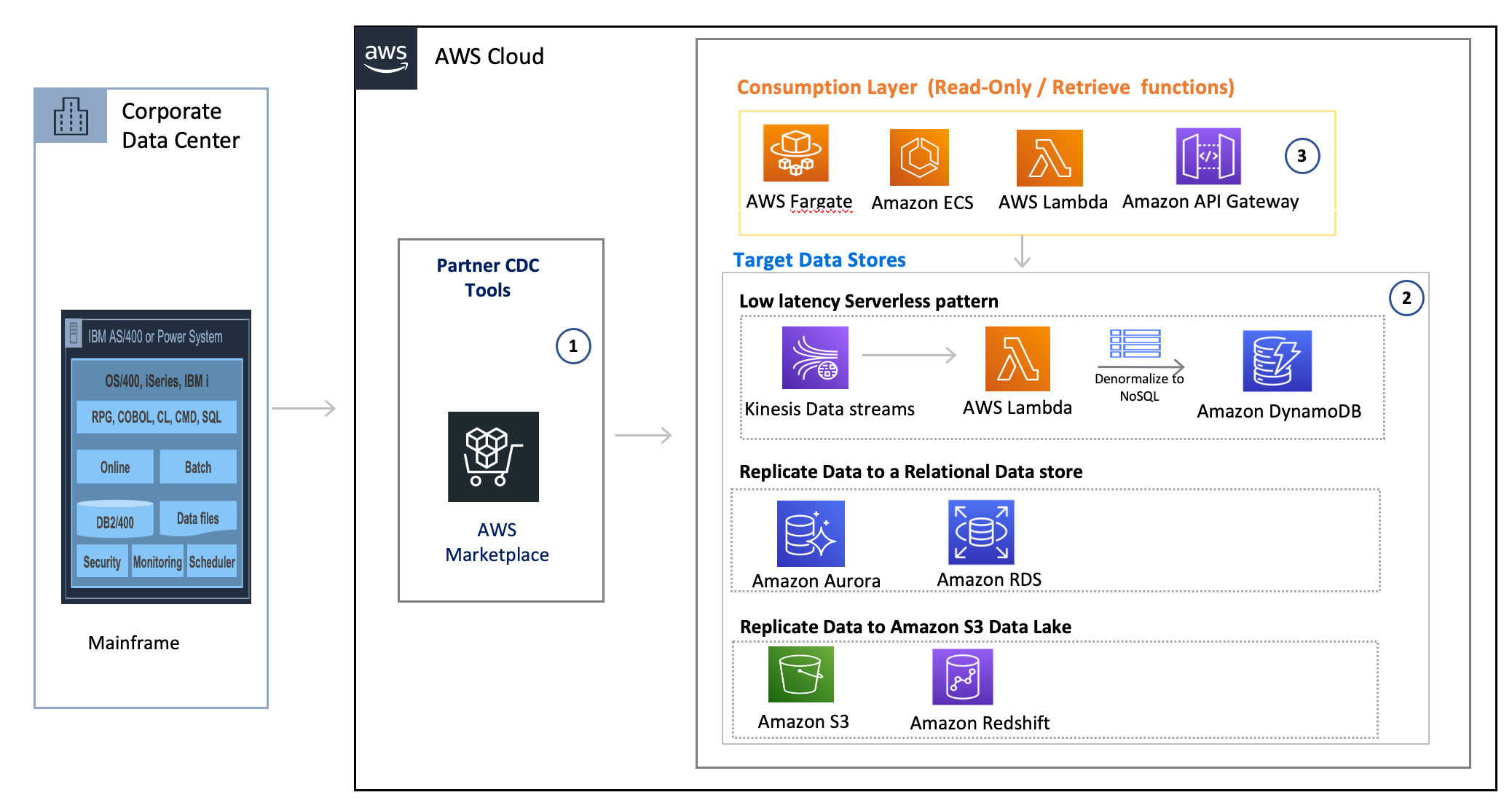Viewport: 1512px width, 803px height.
Task: Toggle the Online option in the mainframe box
Action: pyautogui.click(x=114, y=466)
